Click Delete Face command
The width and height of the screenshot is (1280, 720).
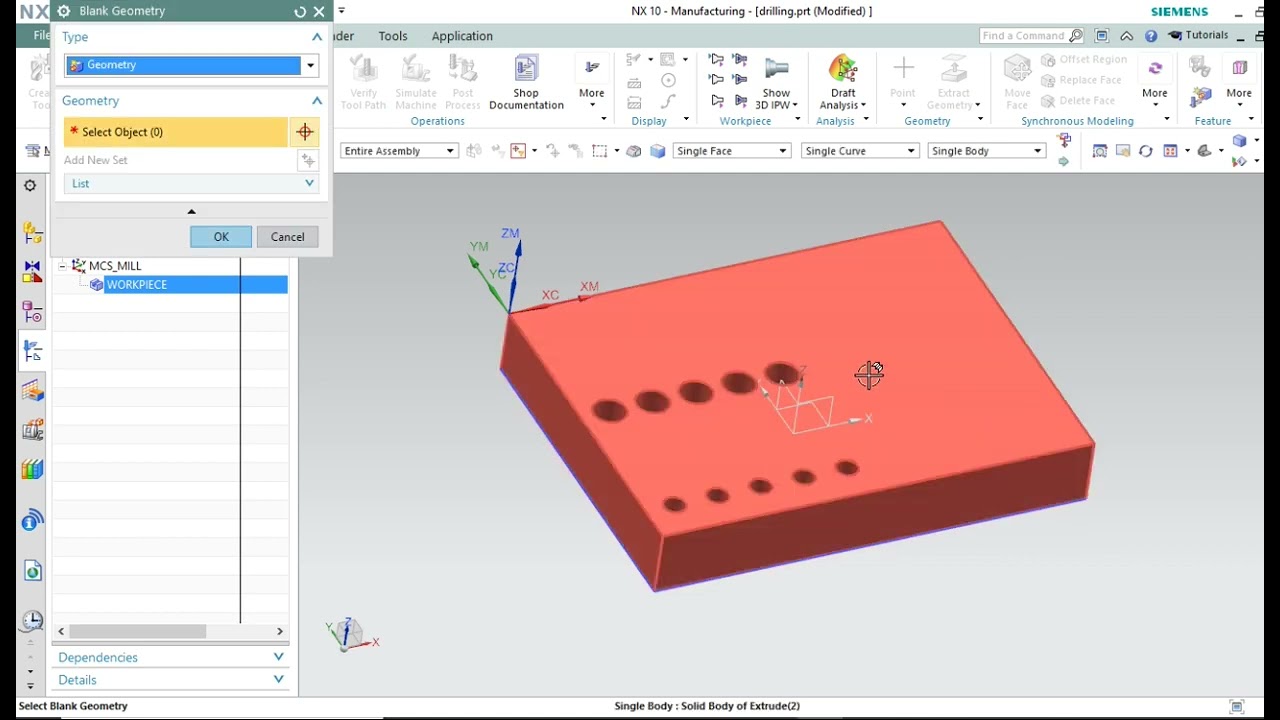1078,100
